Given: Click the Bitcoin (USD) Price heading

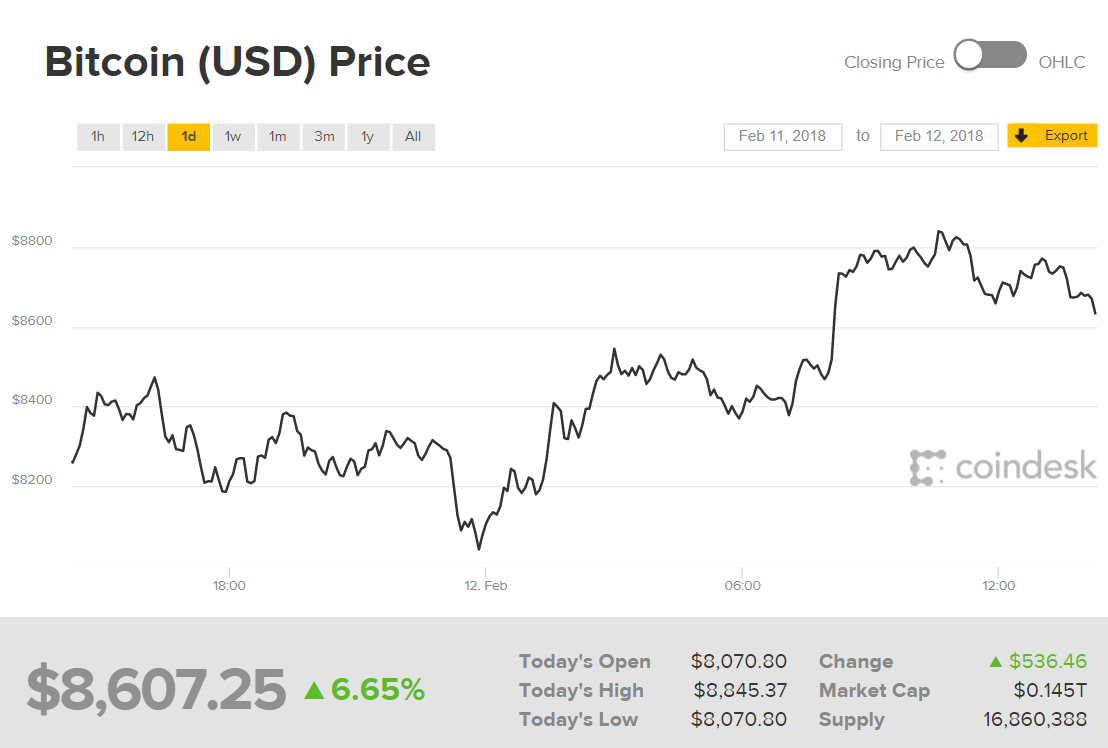Looking at the screenshot, I should [x=237, y=61].
